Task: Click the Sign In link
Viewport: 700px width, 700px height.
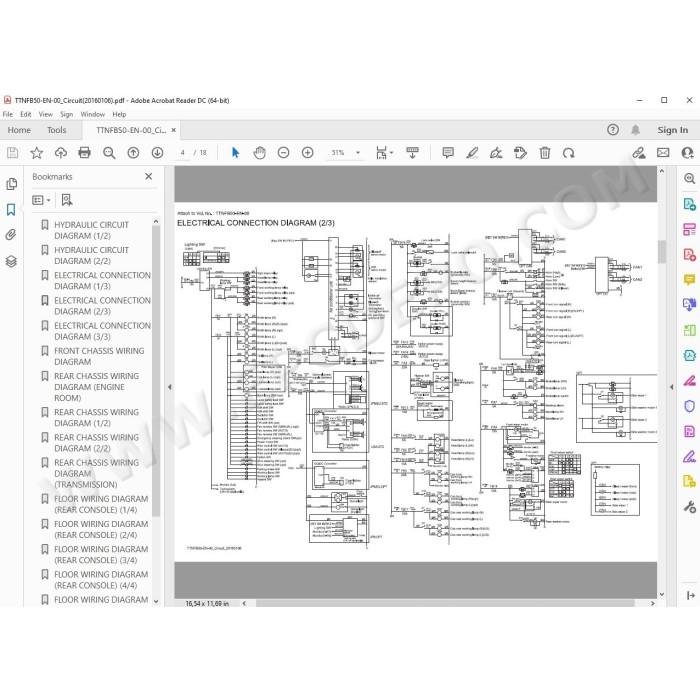Action: coord(672,130)
